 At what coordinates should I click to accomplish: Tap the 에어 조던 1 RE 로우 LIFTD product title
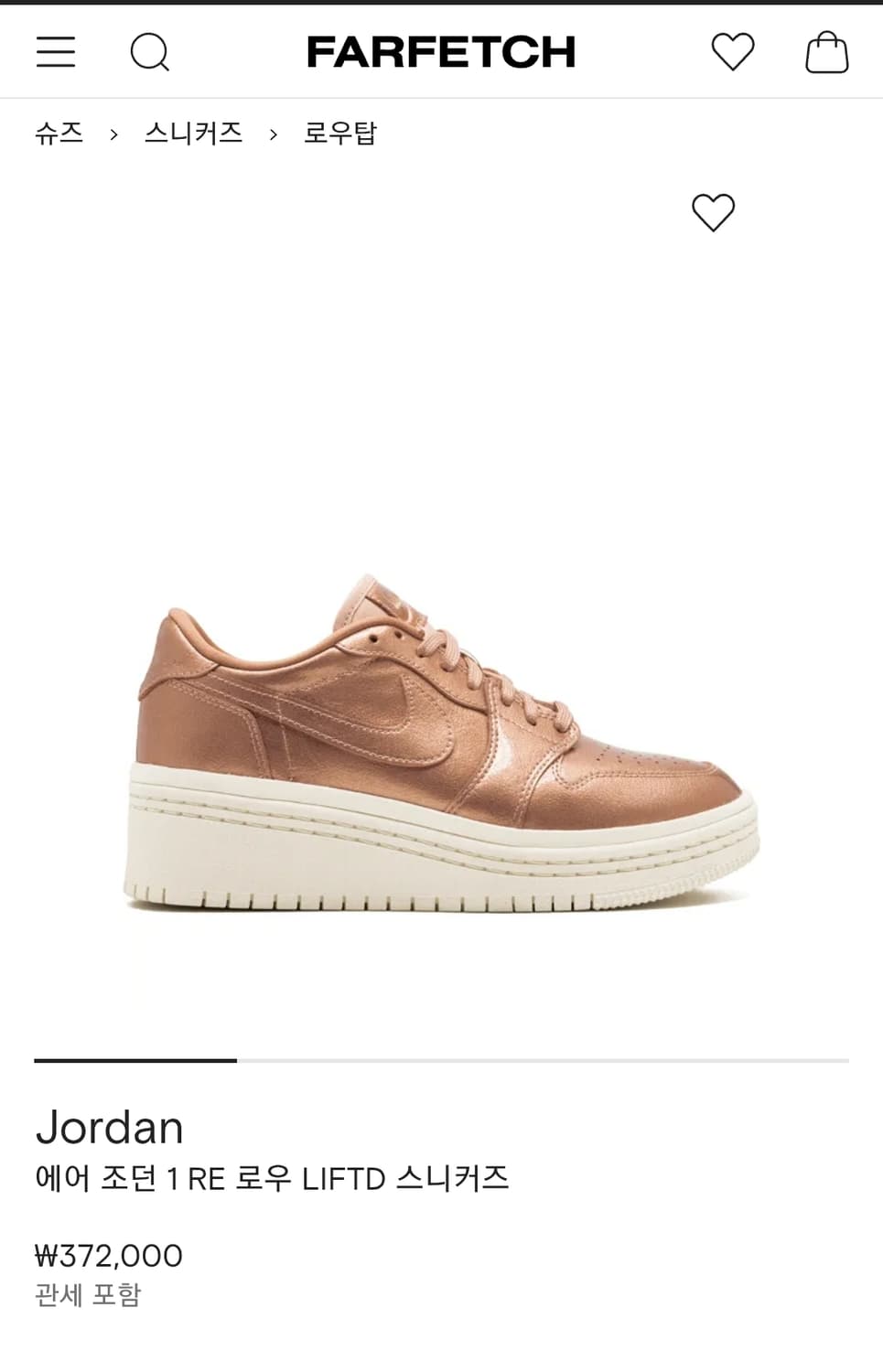pyautogui.click(x=272, y=1178)
